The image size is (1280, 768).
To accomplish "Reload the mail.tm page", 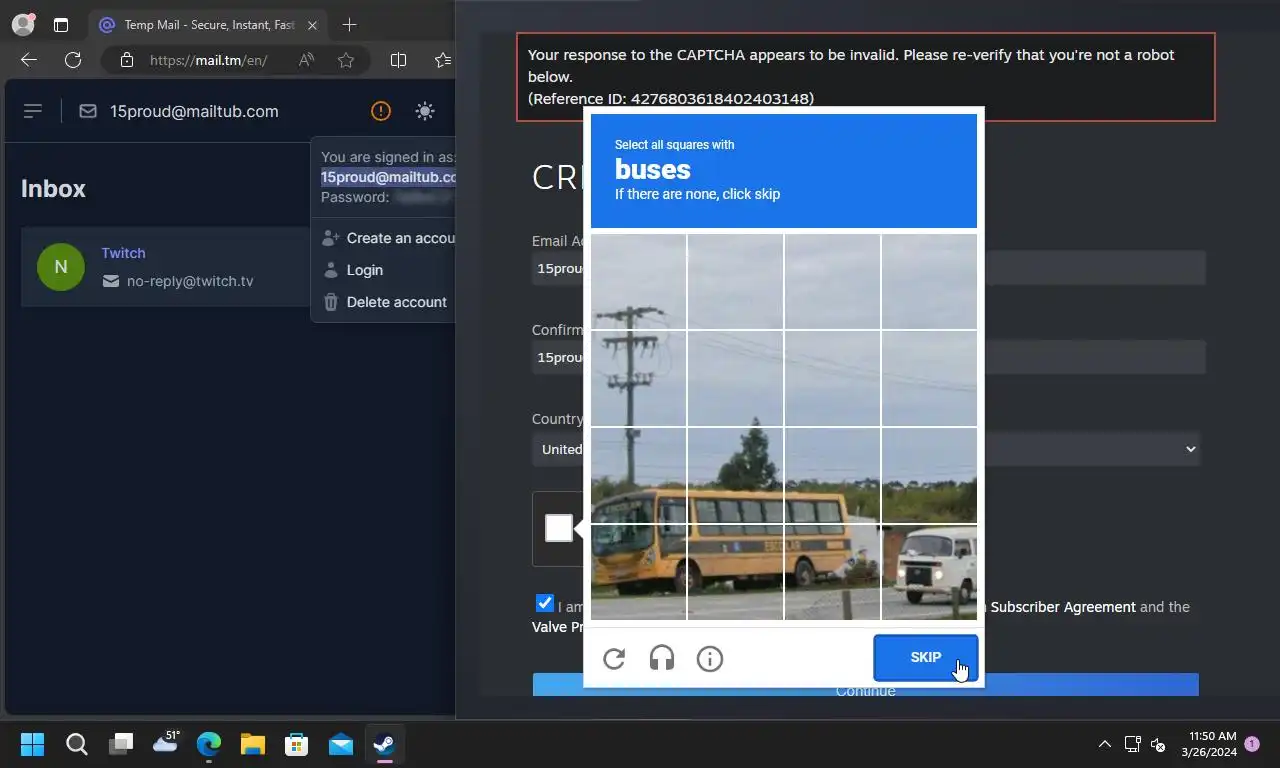I will tap(73, 60).
